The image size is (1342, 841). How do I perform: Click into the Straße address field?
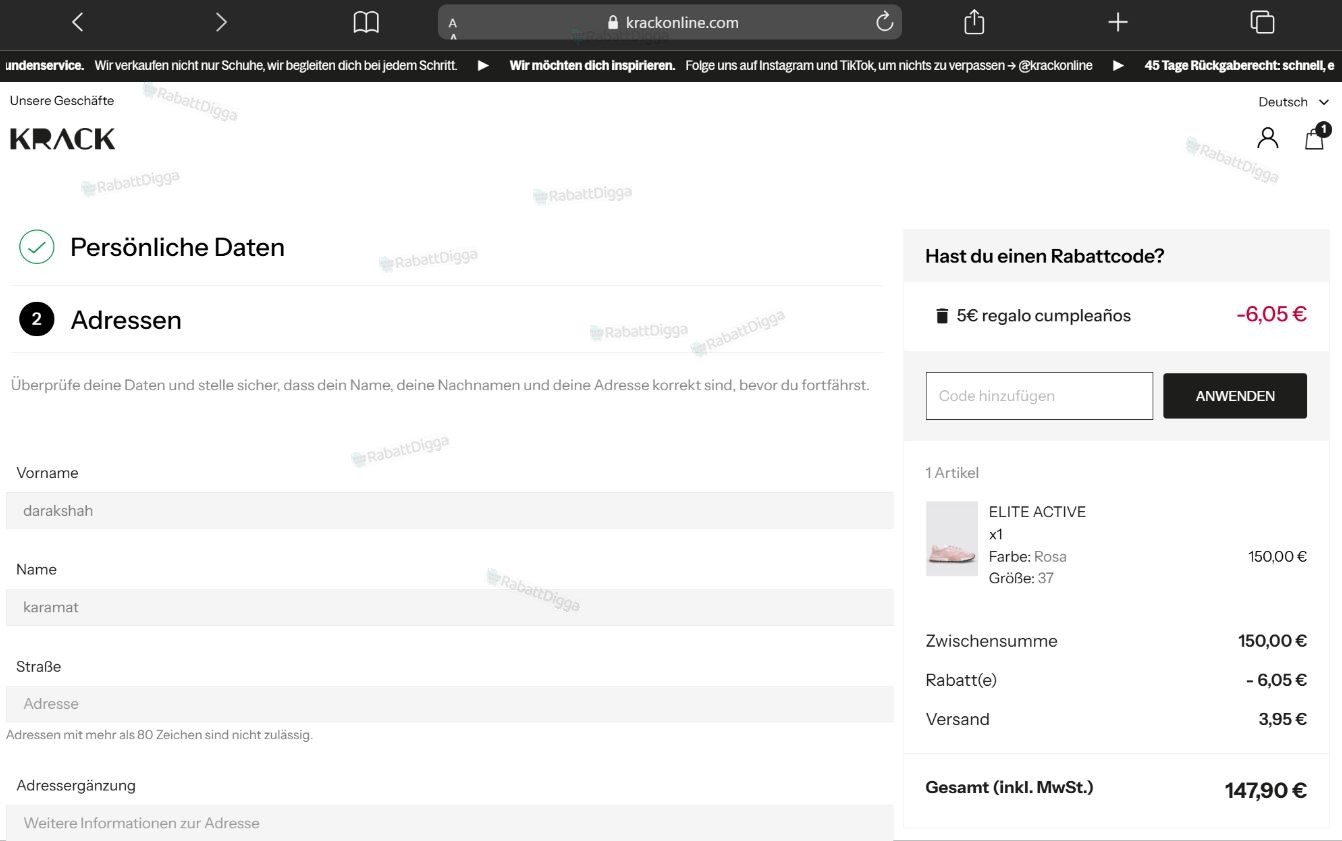pyautogui.click(x=450, y=704)
